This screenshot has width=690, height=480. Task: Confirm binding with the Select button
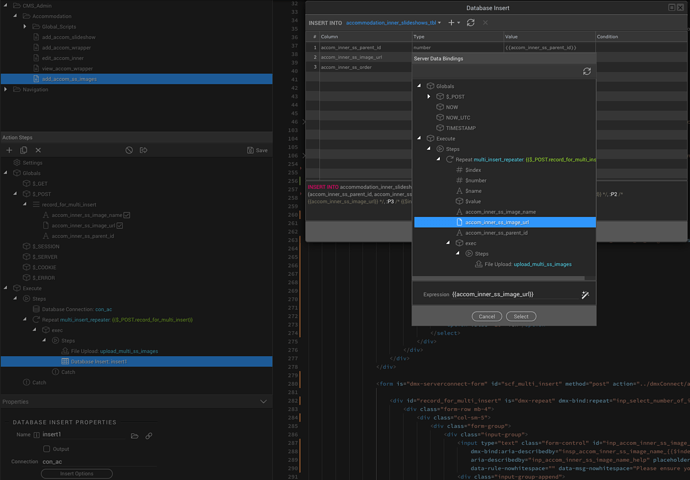pyautogui.click(x=521, y=316)
